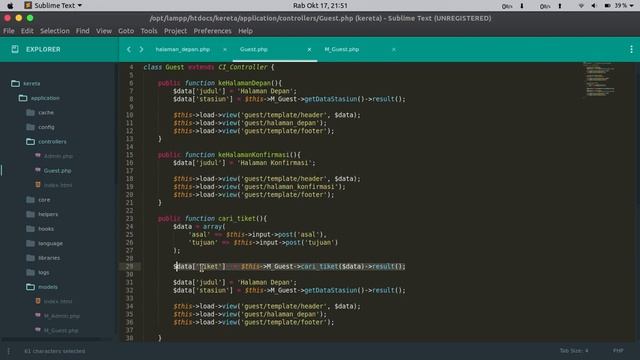
Task: Close the halaman_depan.php tab
Action: (x=224, y=49)
